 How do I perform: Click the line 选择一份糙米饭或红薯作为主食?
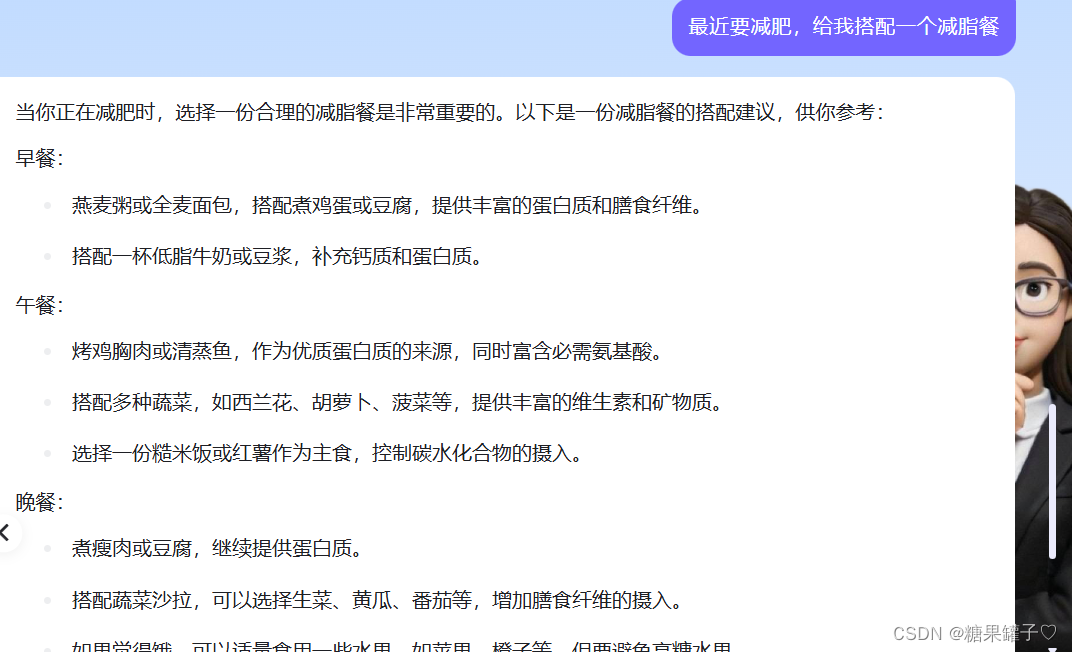click(x=327, y=453)
